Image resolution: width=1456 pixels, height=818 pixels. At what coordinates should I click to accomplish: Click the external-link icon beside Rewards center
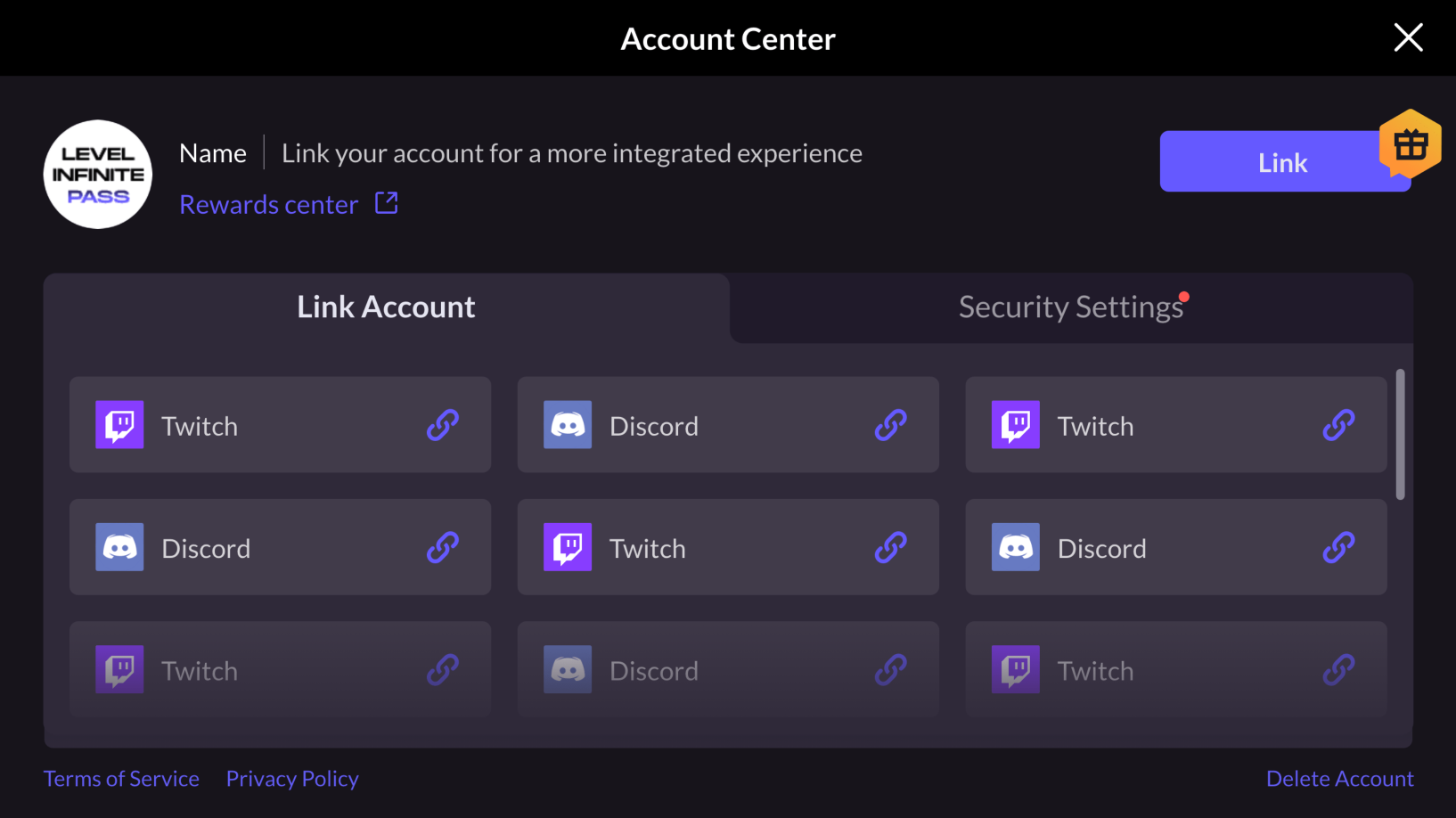(387, 203)
